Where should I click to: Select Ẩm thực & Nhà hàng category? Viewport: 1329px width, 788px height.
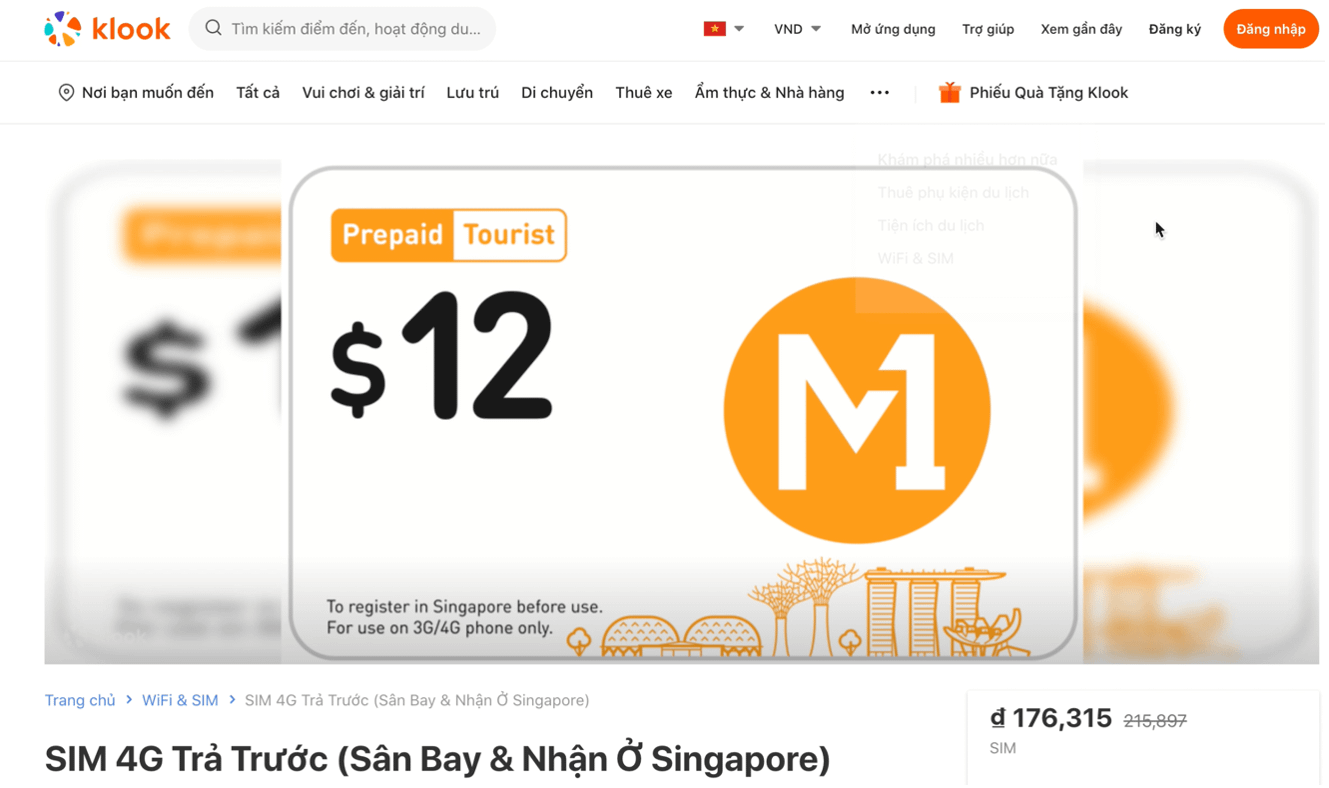click(769, 92)
